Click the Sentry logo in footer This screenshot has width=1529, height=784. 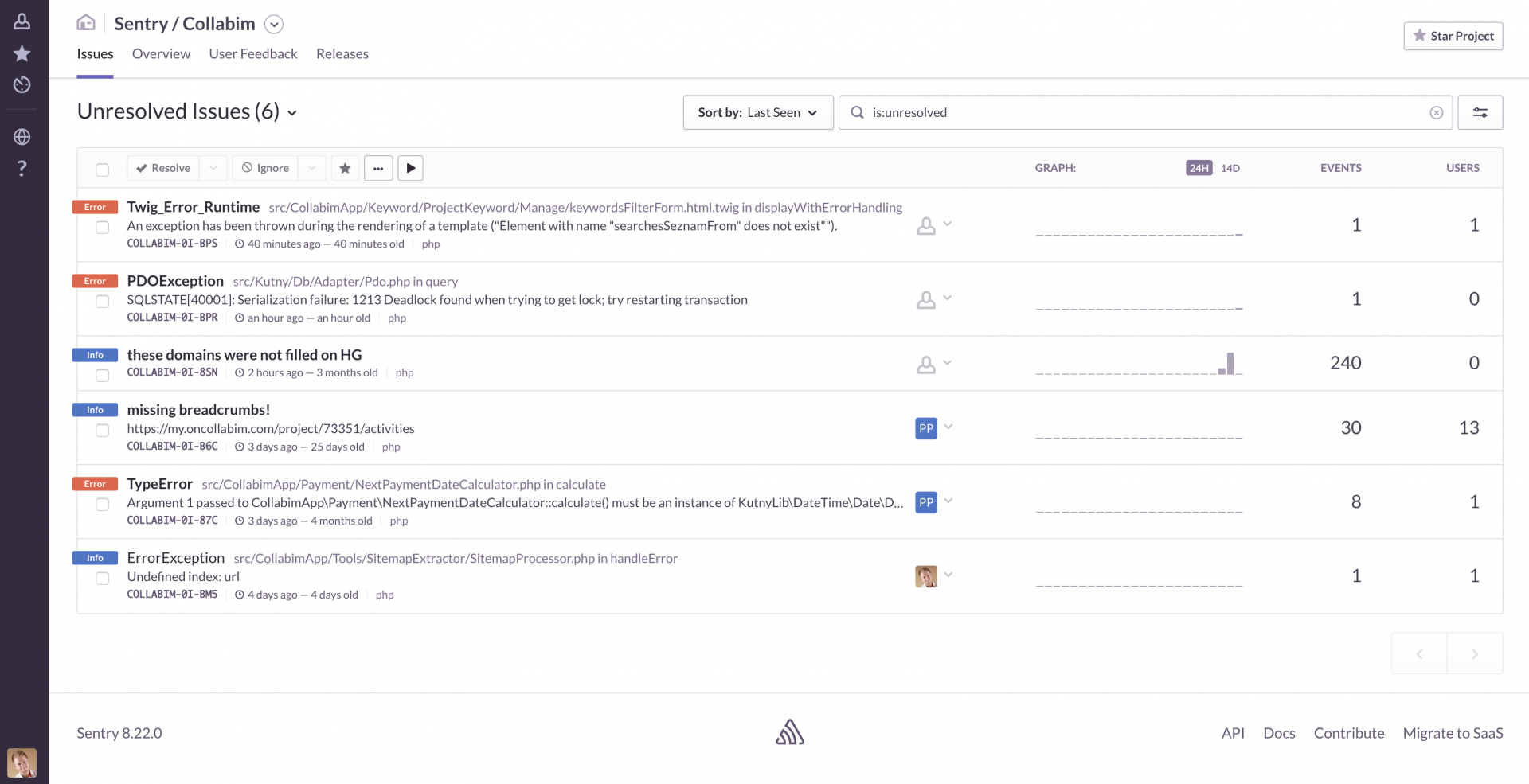pos(790,732)
